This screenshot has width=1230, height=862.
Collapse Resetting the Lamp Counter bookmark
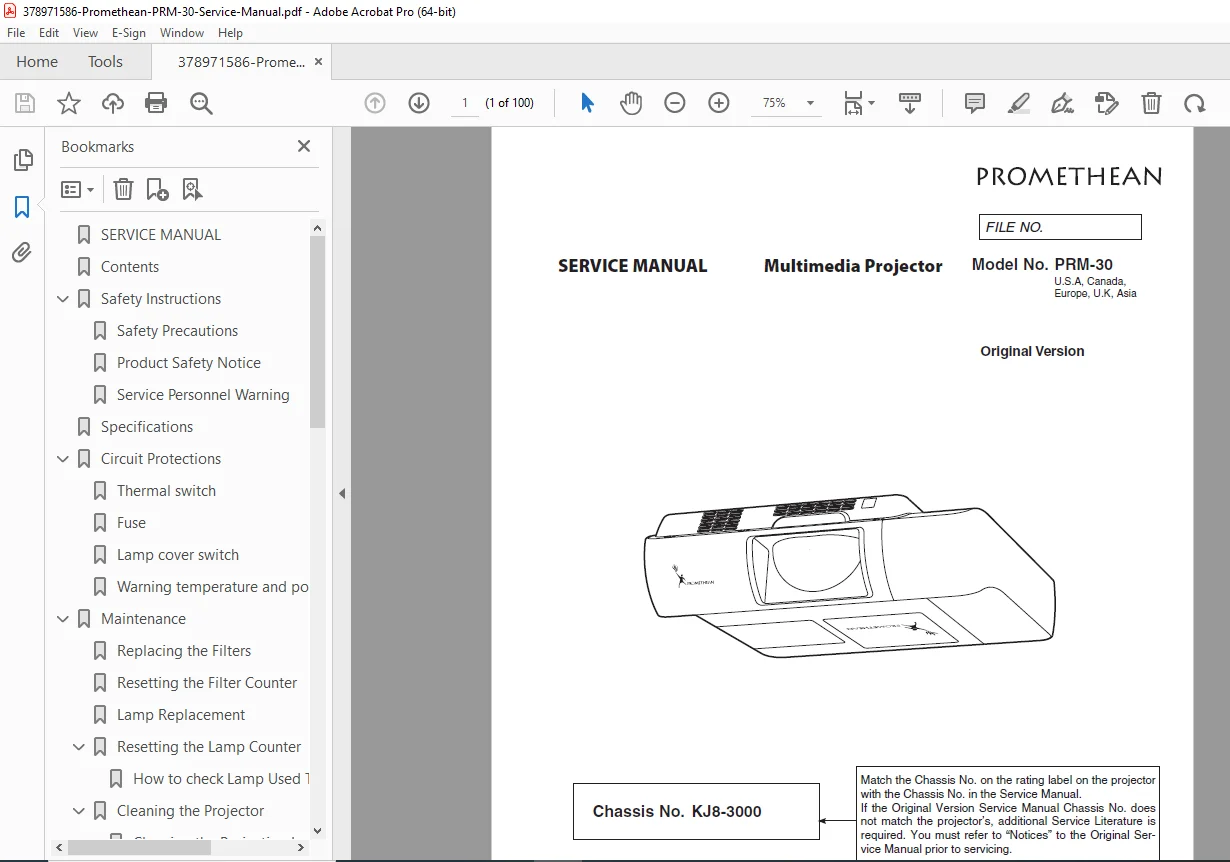(79, 747)
